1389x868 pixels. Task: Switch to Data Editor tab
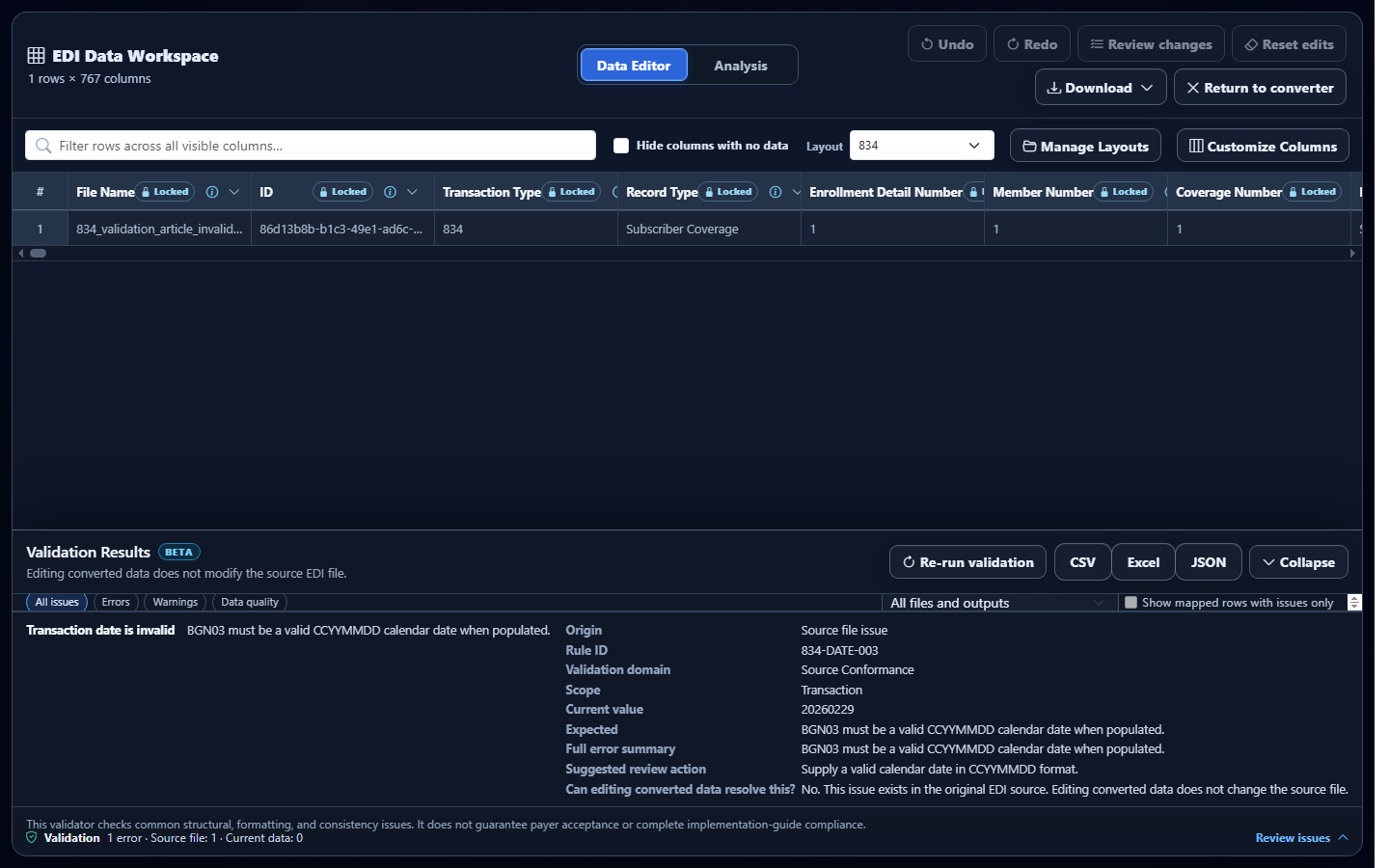[x=634, y=66]
